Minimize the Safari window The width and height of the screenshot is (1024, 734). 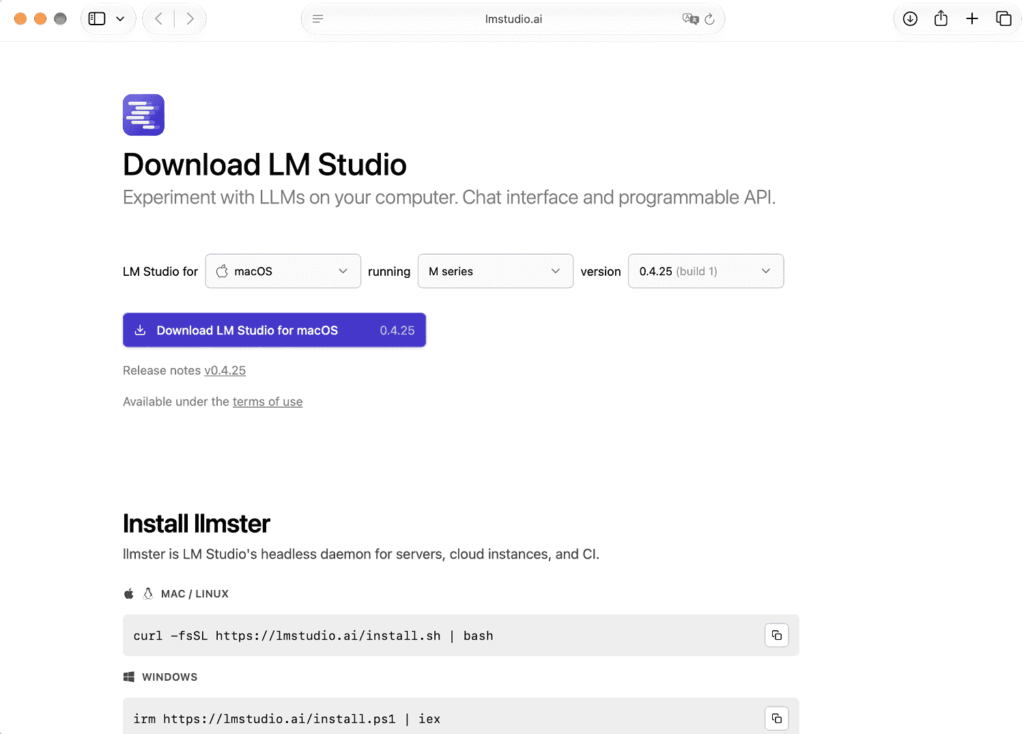click(40, 18)
